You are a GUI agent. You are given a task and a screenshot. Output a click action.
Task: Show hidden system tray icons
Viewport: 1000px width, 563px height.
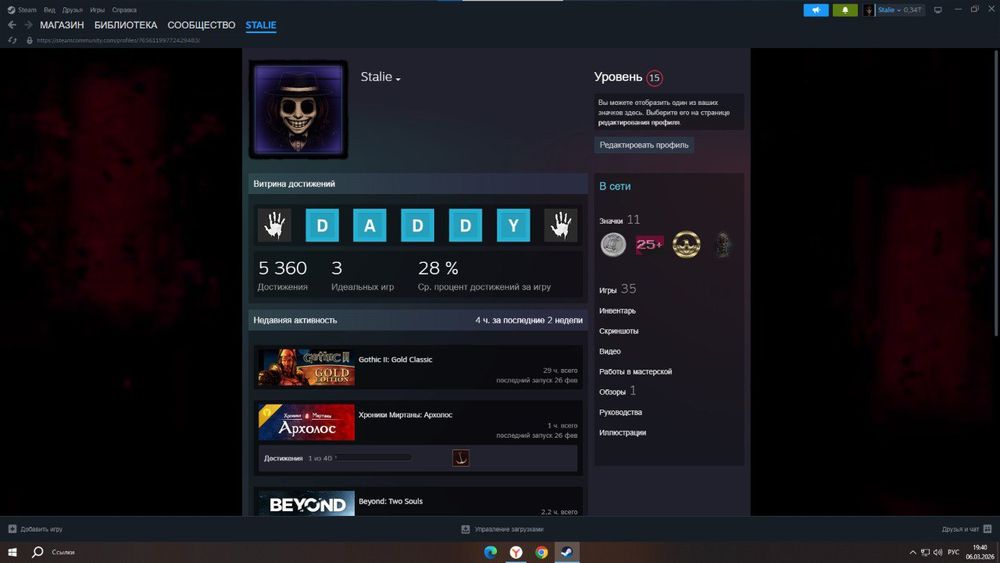pyautogui.click(x=913, y=552)
